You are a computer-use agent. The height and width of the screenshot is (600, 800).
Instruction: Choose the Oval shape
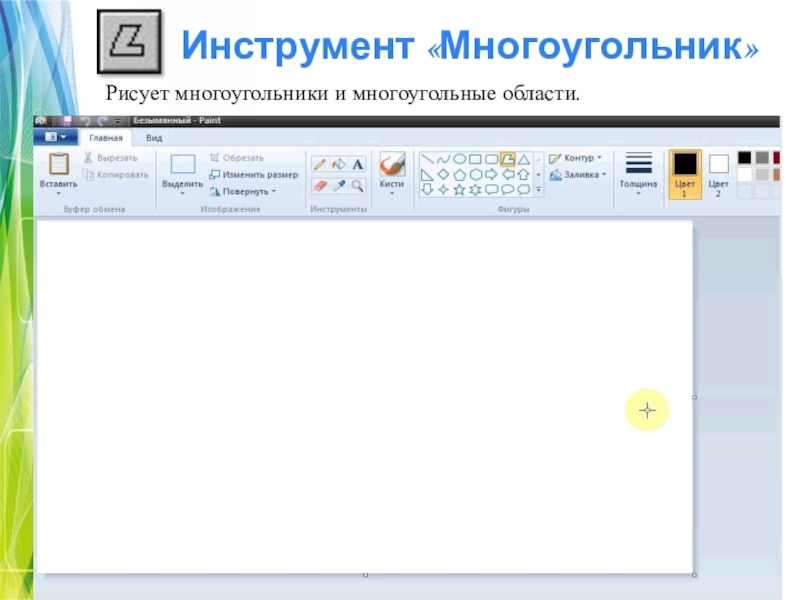tap(460, 159)
